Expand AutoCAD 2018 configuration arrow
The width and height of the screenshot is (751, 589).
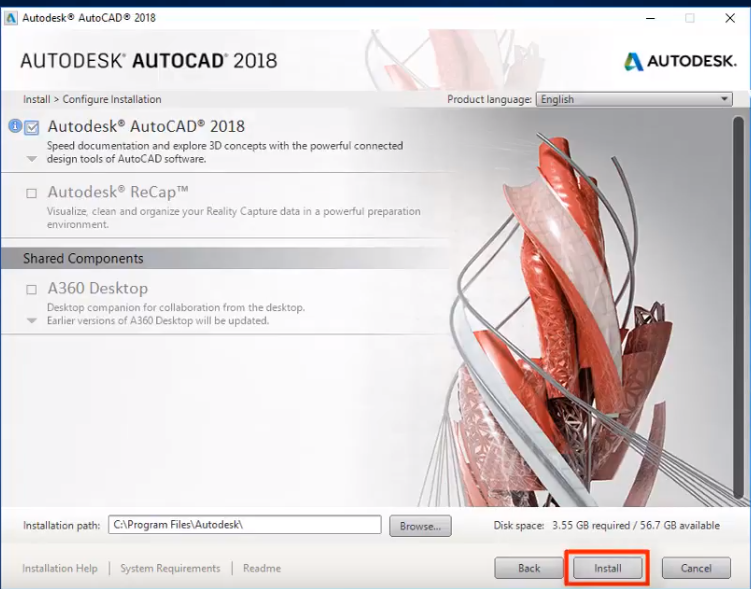pos(32,159)
